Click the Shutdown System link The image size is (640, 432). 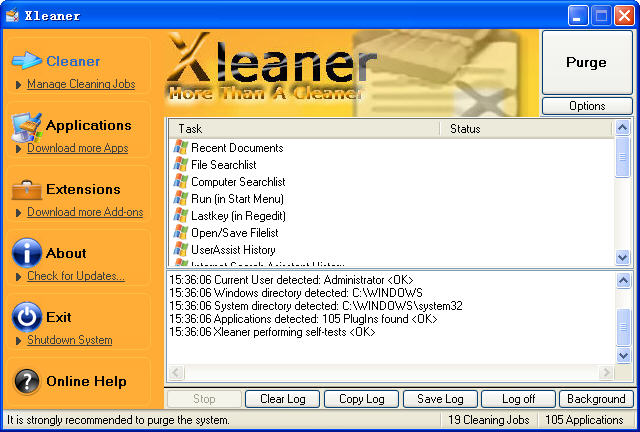pos(70,340)
